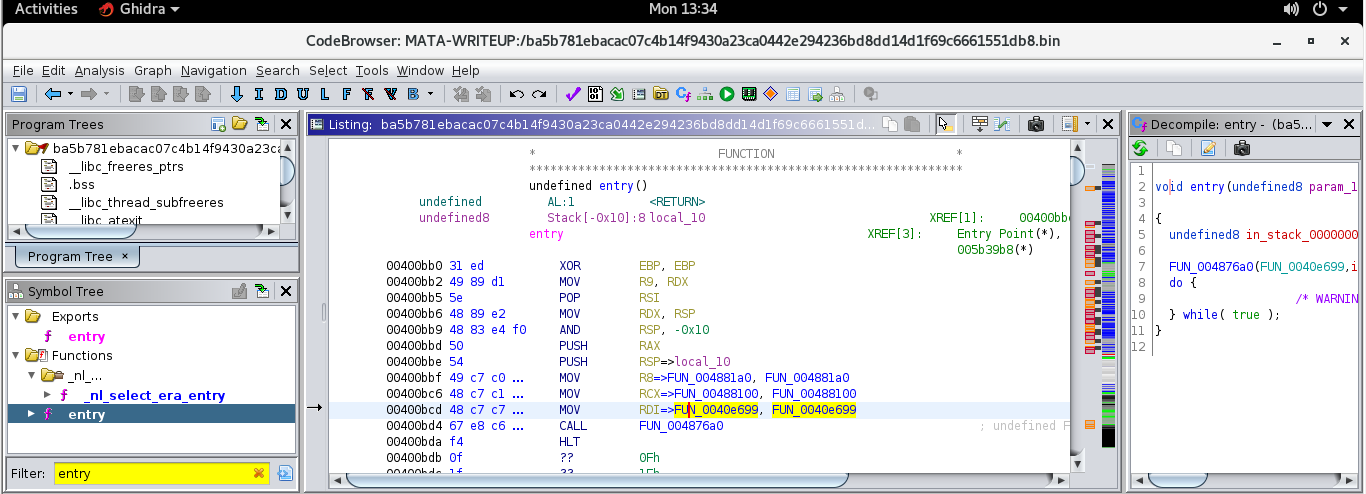Open the Navigation menu

click(x=214, y=71)
